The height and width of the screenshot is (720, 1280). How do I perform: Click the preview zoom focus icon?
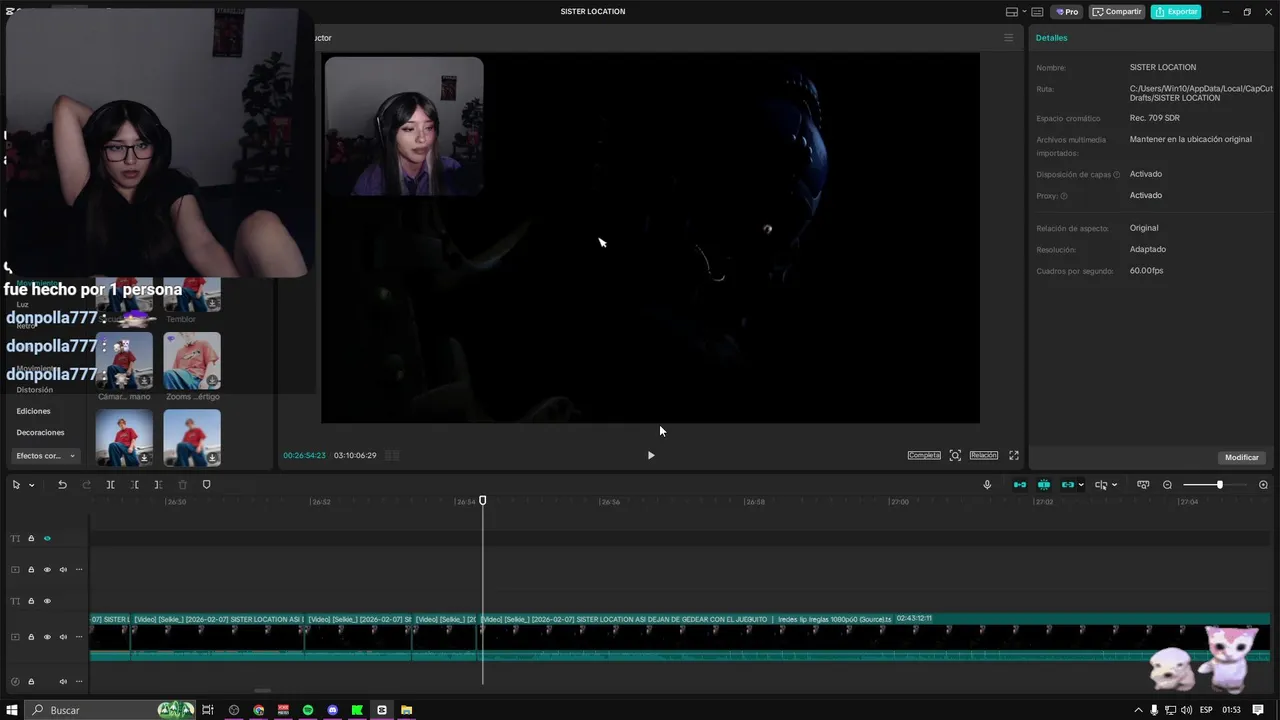tap(955, 455)
